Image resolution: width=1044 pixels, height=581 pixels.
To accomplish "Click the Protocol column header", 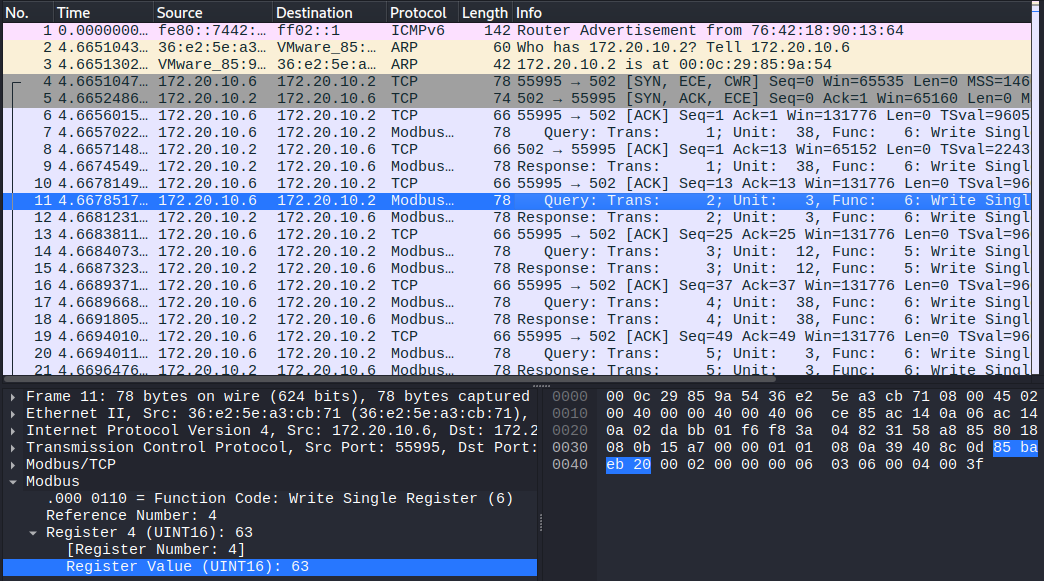I will [x=421, y=13].
